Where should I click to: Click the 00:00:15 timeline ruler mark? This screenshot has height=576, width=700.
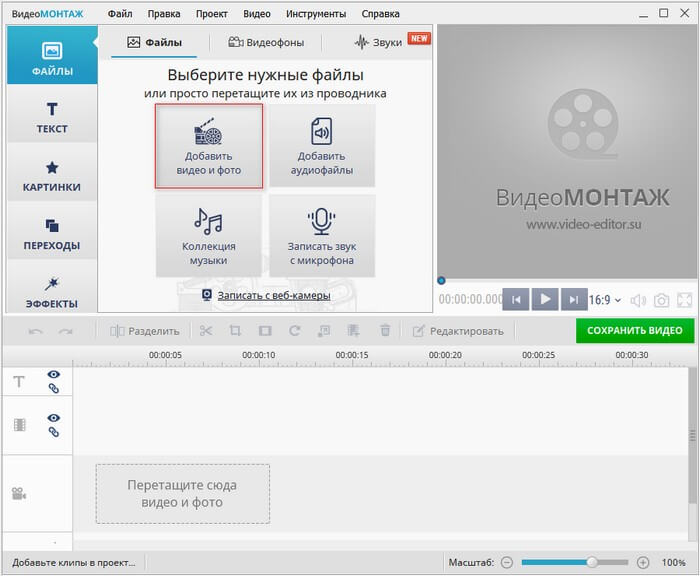tap(352, 355)
